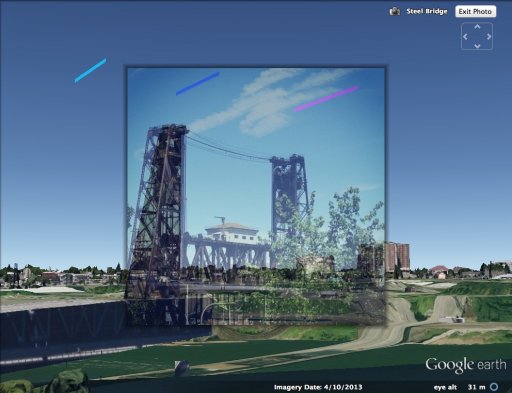Pan the photo view right with the right arrow
The image size is (512, 393).
tap(489, 36)
